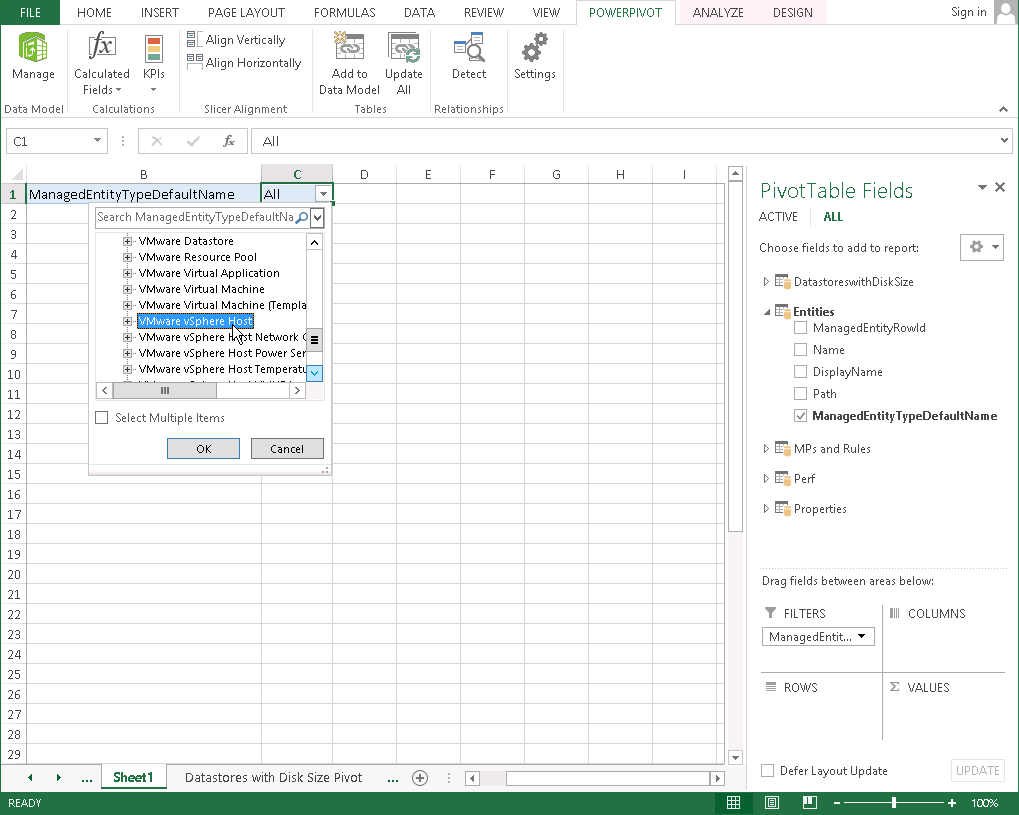Open the KPIs menu
The image size is (1019, 815).
153,64
